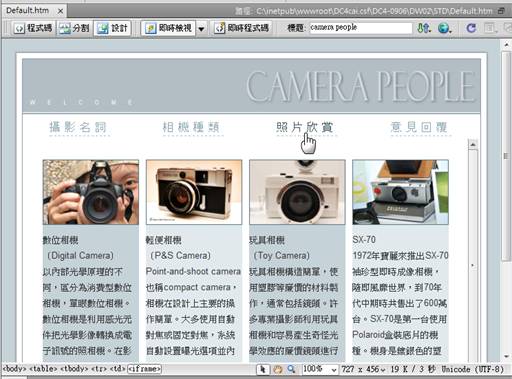Choose the Zoom magnifier tool in status bar
Screen dimensions: 512x379
[x=291, y=369]
